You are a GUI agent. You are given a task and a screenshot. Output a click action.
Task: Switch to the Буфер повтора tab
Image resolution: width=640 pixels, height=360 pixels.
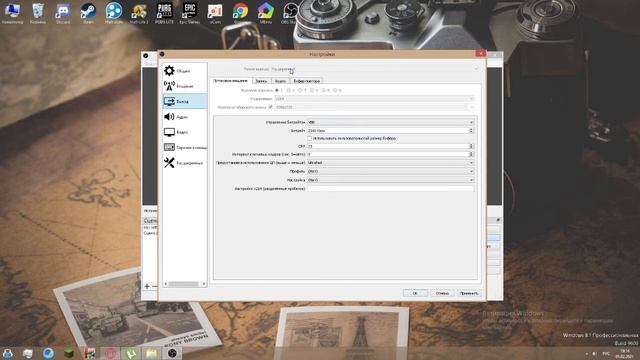coord(307,81)
